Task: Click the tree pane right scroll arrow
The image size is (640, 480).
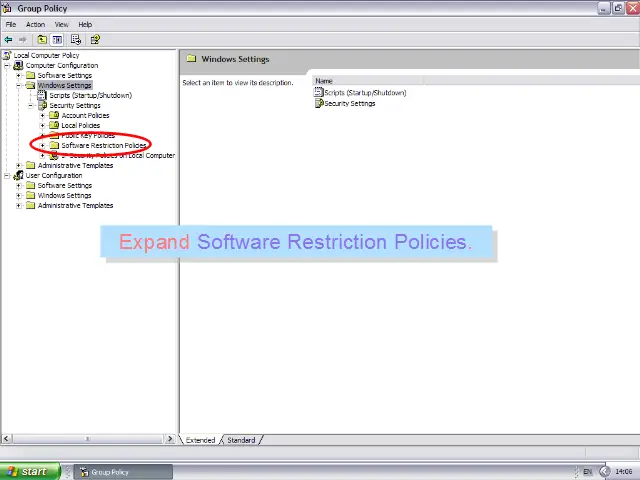Action: [x=170, y=439]
